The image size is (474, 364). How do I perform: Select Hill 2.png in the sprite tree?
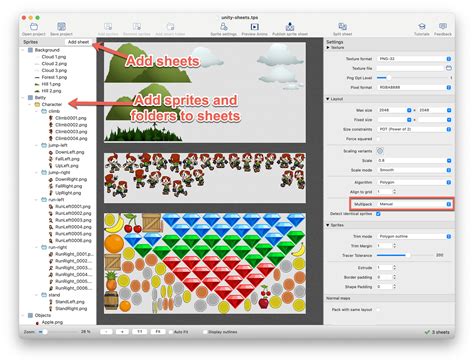tap(51, 91)
